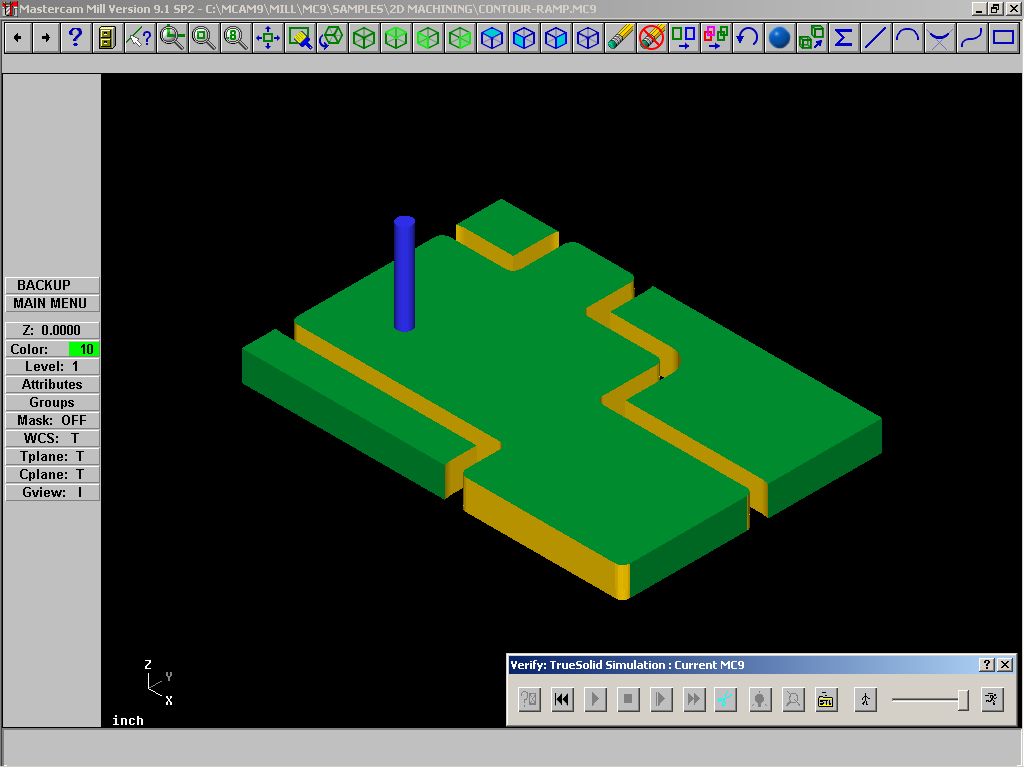Click the WCS: T setting
This screenshot has height=768, width=1024.
point(52,438)
